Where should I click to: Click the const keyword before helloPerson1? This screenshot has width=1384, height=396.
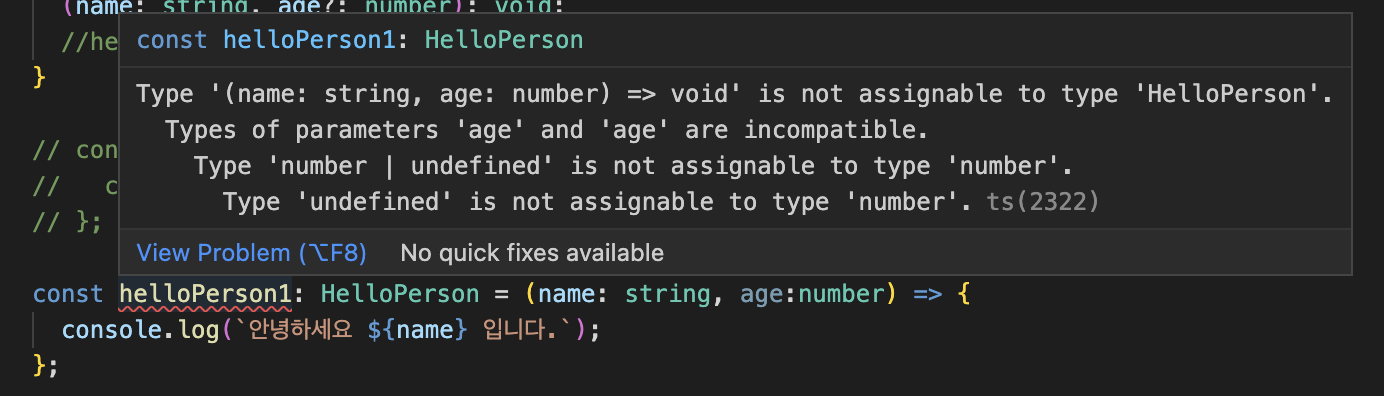pyautogui.click(x=68, y=294)
